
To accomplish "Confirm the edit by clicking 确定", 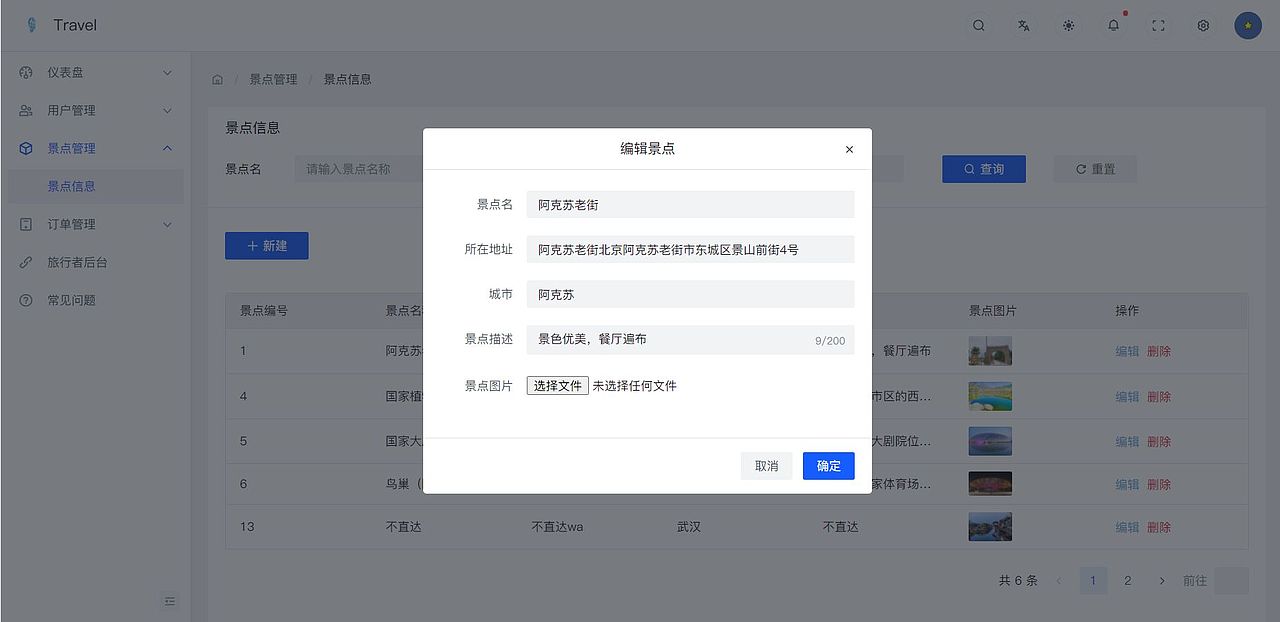I will coord(828,466).
